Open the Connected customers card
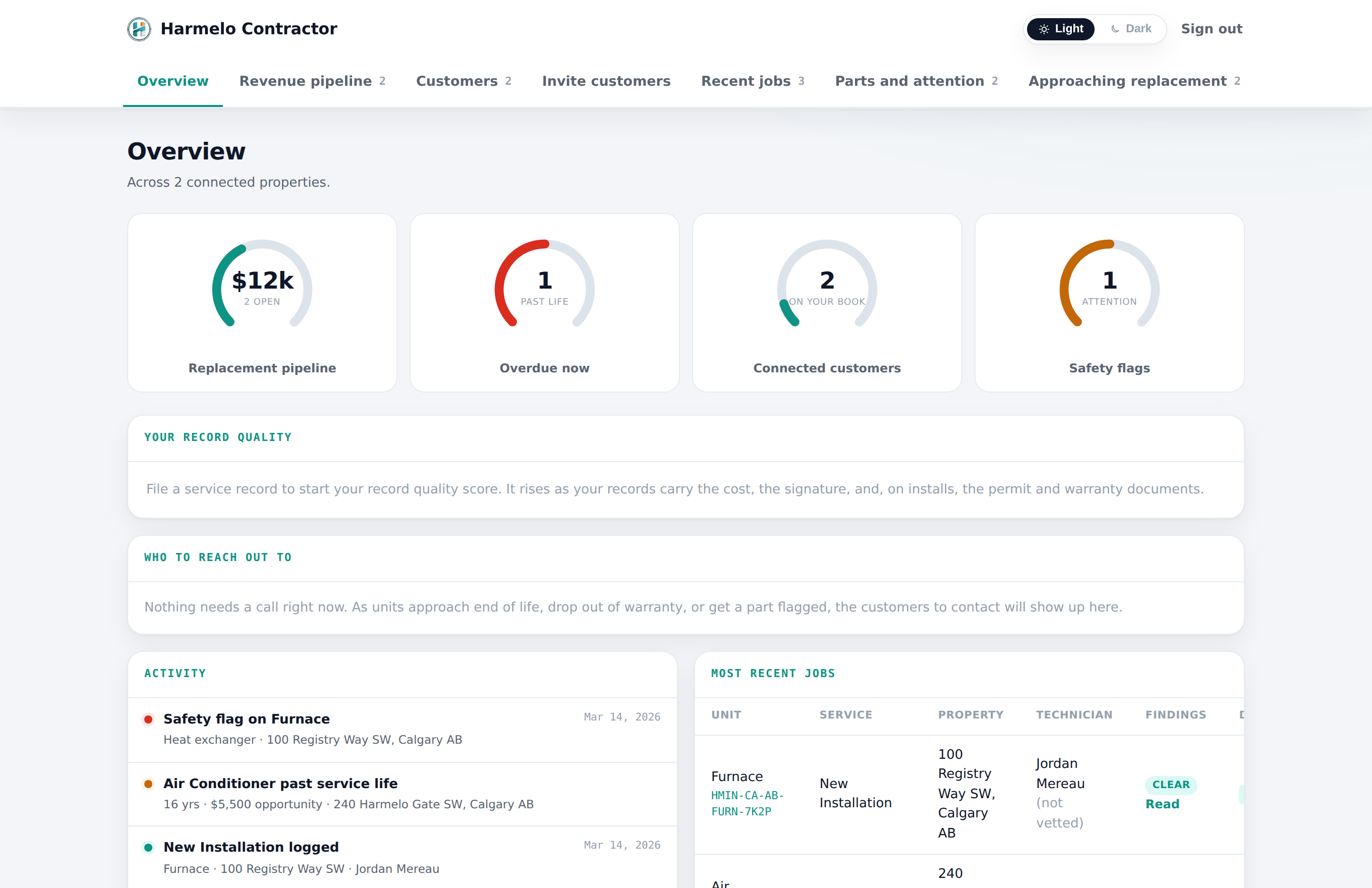Viewport: 1372px width, 888px height. (x=827, y=303)
